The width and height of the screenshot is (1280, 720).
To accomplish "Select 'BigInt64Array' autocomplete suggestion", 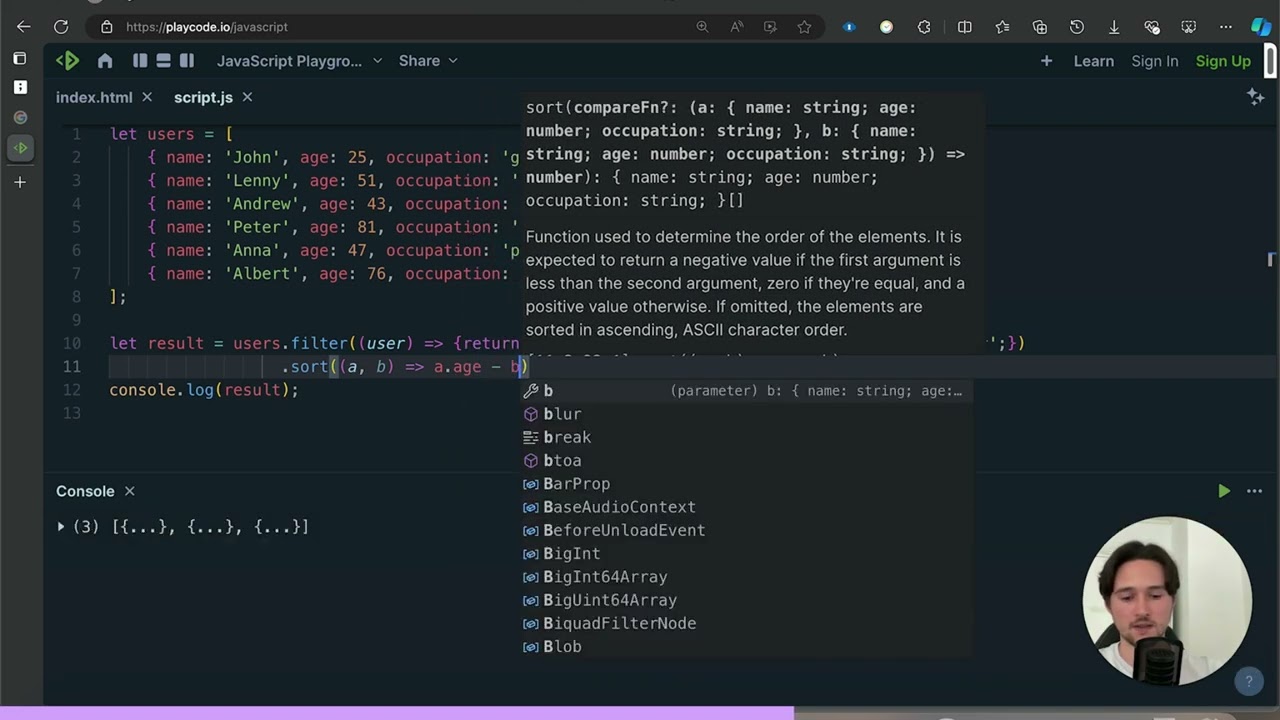I will 747,577.
